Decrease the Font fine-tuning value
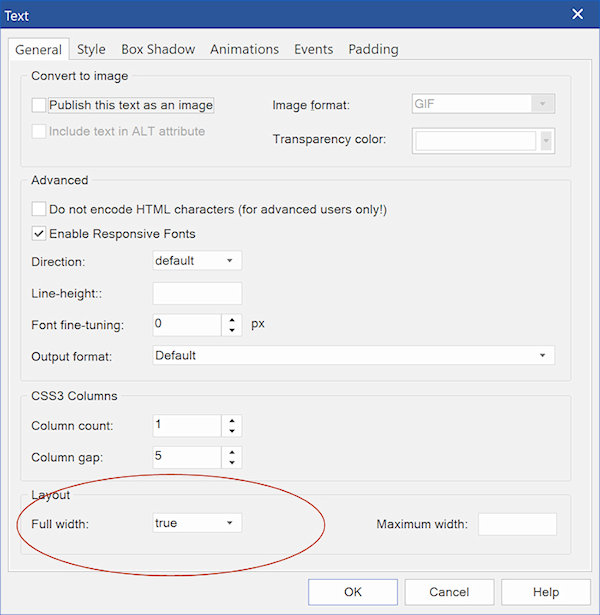 pyautogui.click(x=232, y=331)
